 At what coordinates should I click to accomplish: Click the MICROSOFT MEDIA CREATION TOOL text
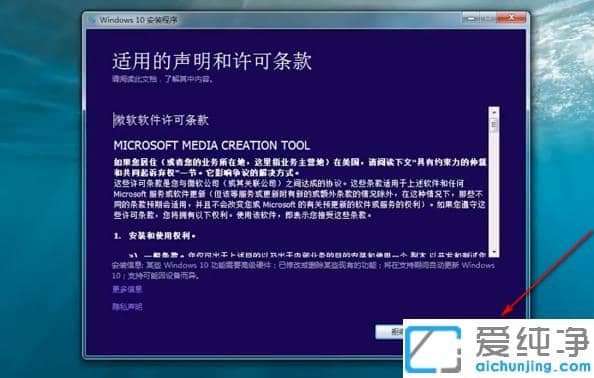coord(212,145)
